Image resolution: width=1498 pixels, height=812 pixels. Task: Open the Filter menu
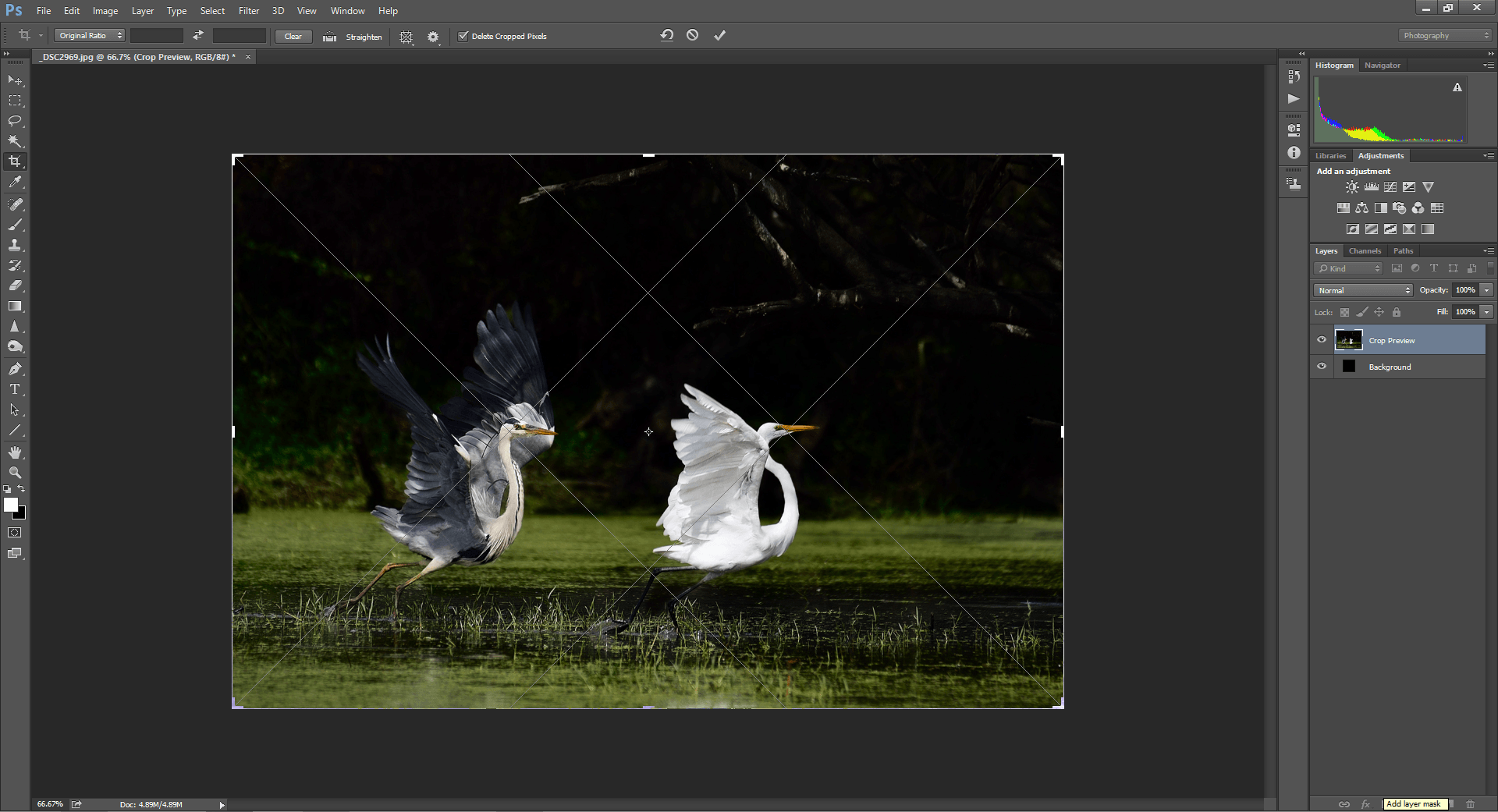click(x=248, y=11)
